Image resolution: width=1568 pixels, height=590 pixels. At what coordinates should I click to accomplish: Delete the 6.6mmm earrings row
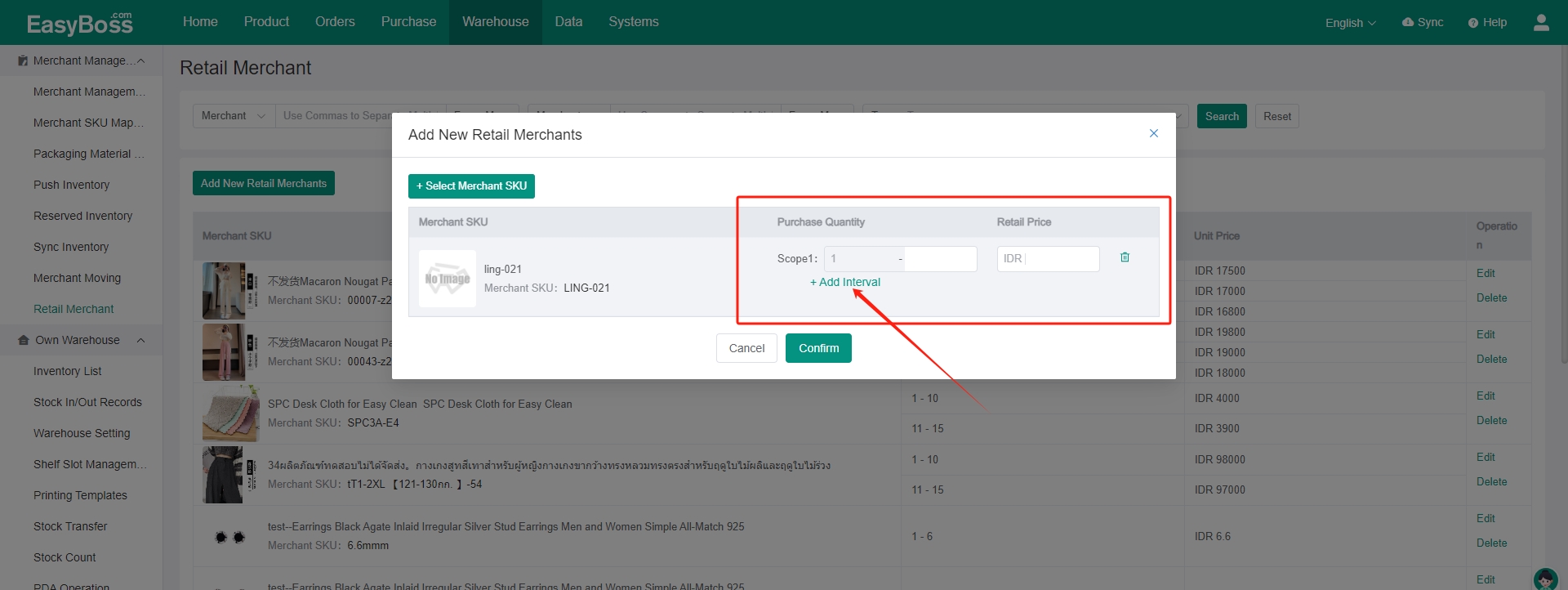(1491, 543)
